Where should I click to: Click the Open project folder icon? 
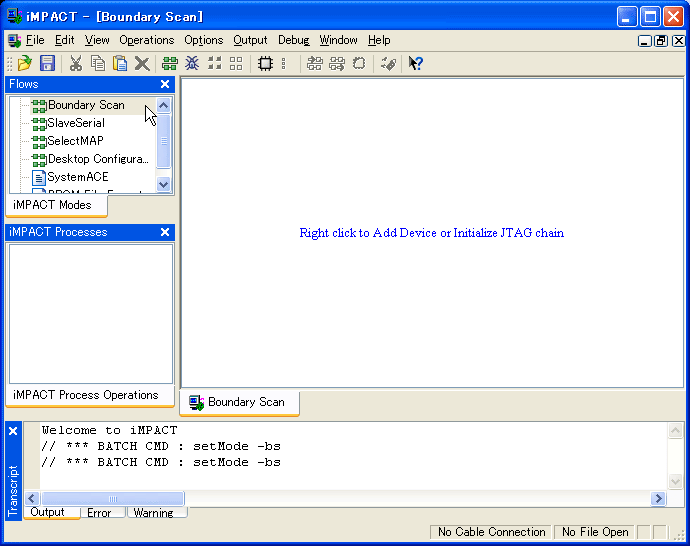click(x=25, y=63)
